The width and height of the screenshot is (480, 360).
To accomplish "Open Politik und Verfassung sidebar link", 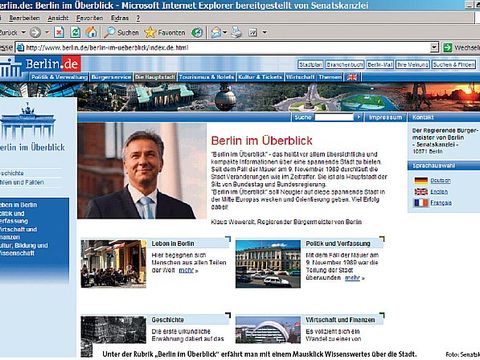I will click(14, 217).
